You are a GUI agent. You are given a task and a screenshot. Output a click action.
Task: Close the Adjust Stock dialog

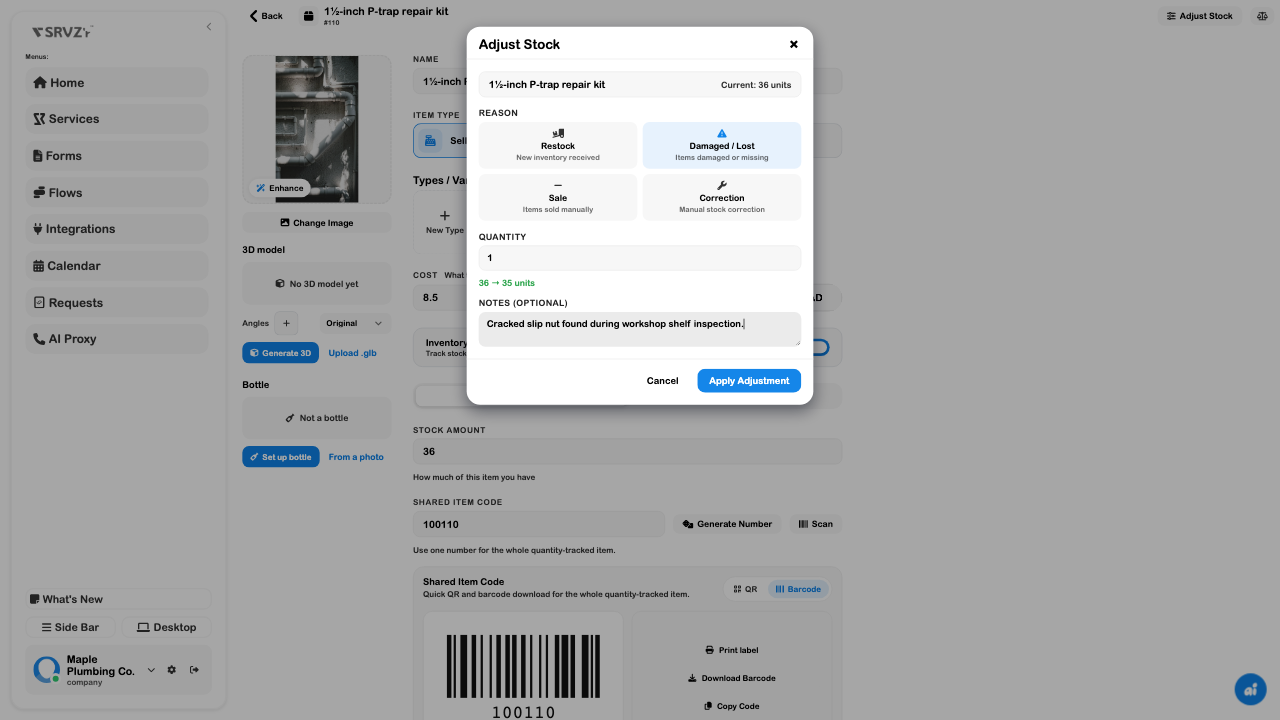point(794,44)
